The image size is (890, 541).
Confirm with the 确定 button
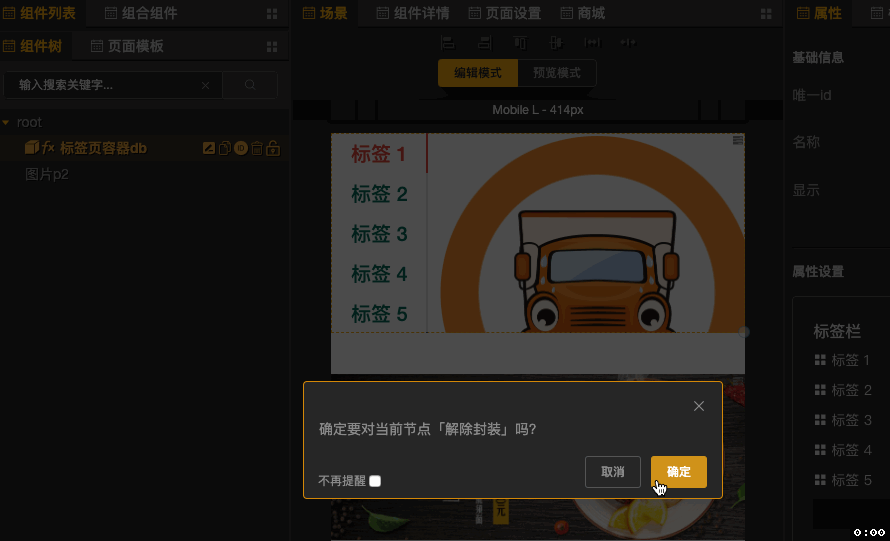[x=678, y=472]
